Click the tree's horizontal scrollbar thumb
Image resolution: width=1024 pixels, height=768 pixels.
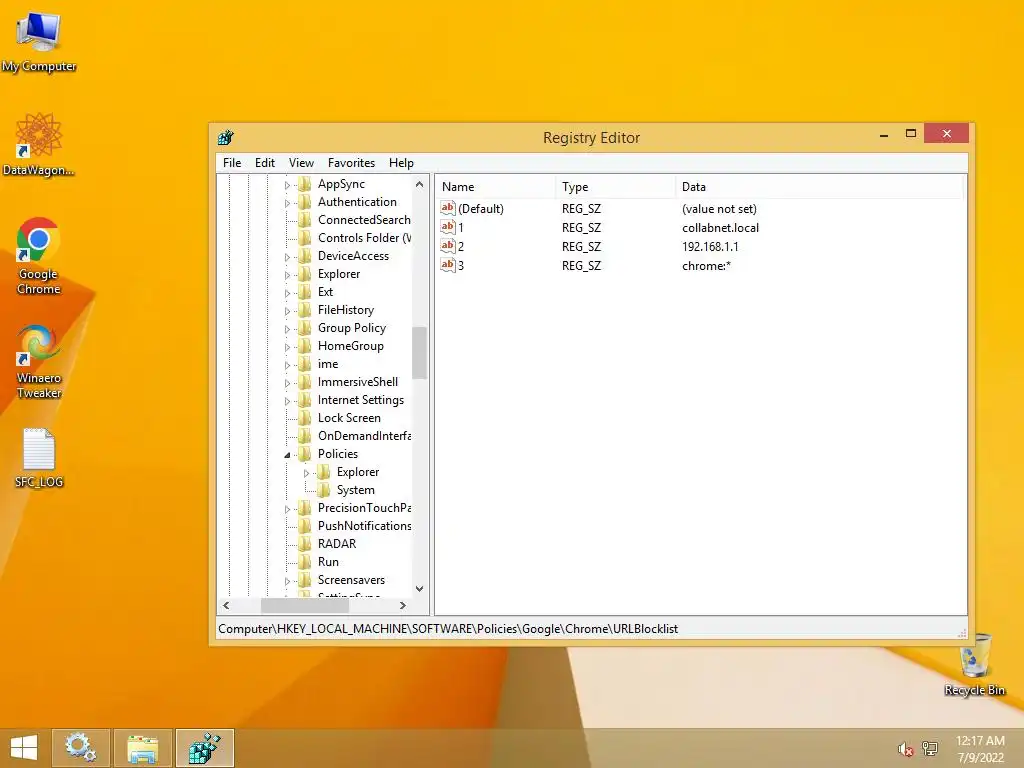point(304,605)
